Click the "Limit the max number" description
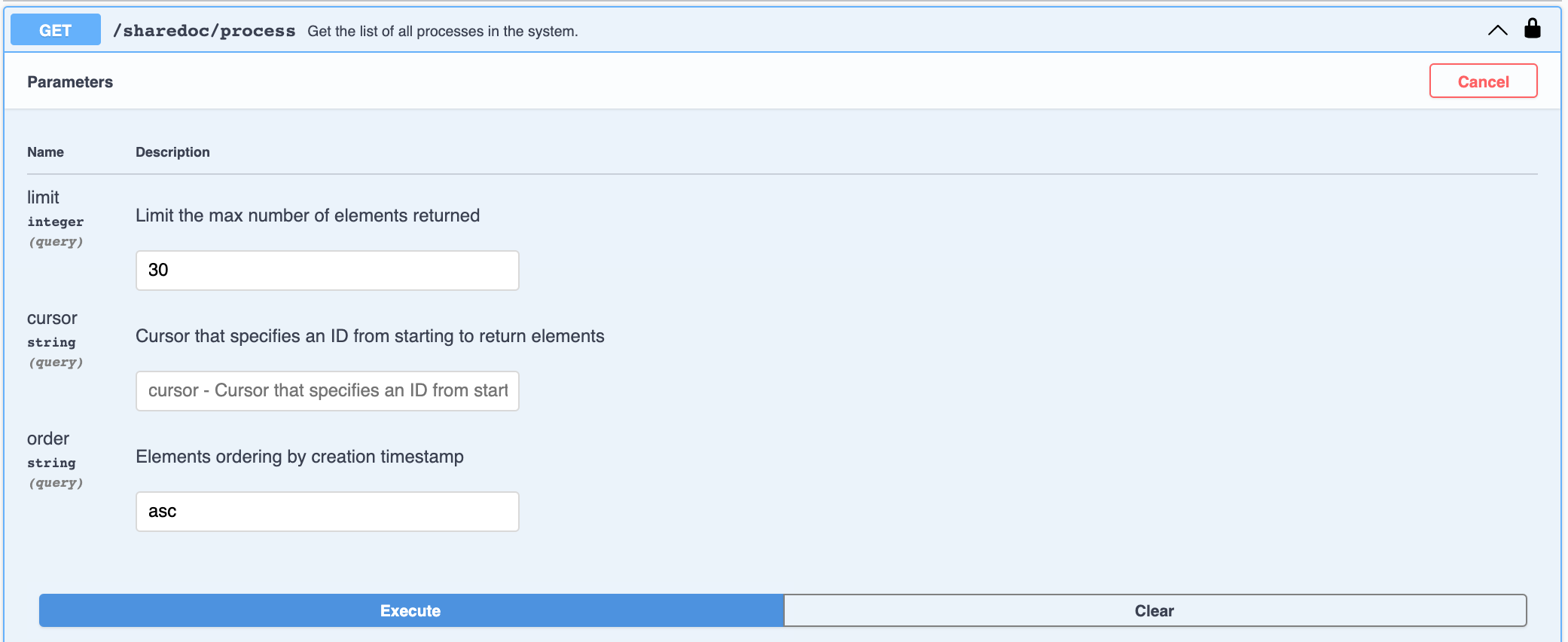 click(307, 216)
